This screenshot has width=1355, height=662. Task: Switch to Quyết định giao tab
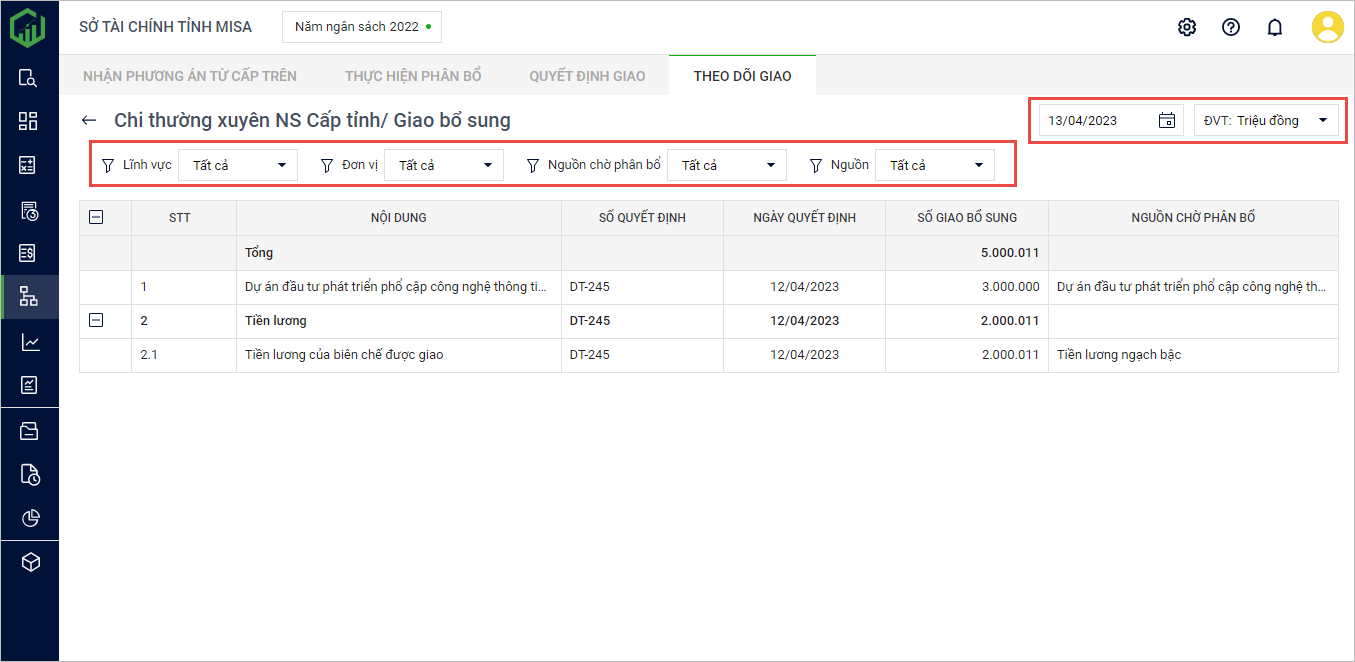coord(587,76)
